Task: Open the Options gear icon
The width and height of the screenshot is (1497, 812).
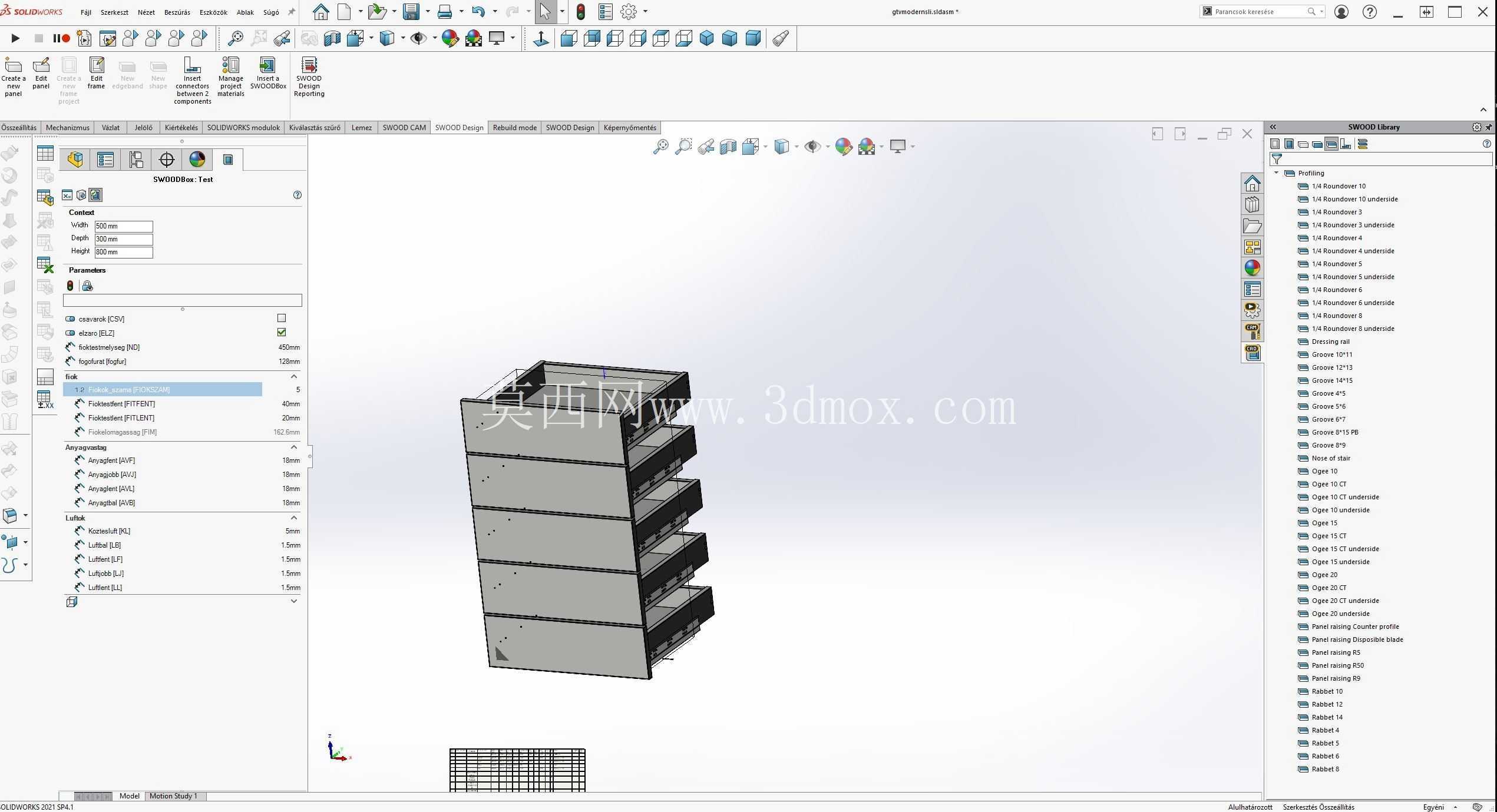Action: (629, 12)
